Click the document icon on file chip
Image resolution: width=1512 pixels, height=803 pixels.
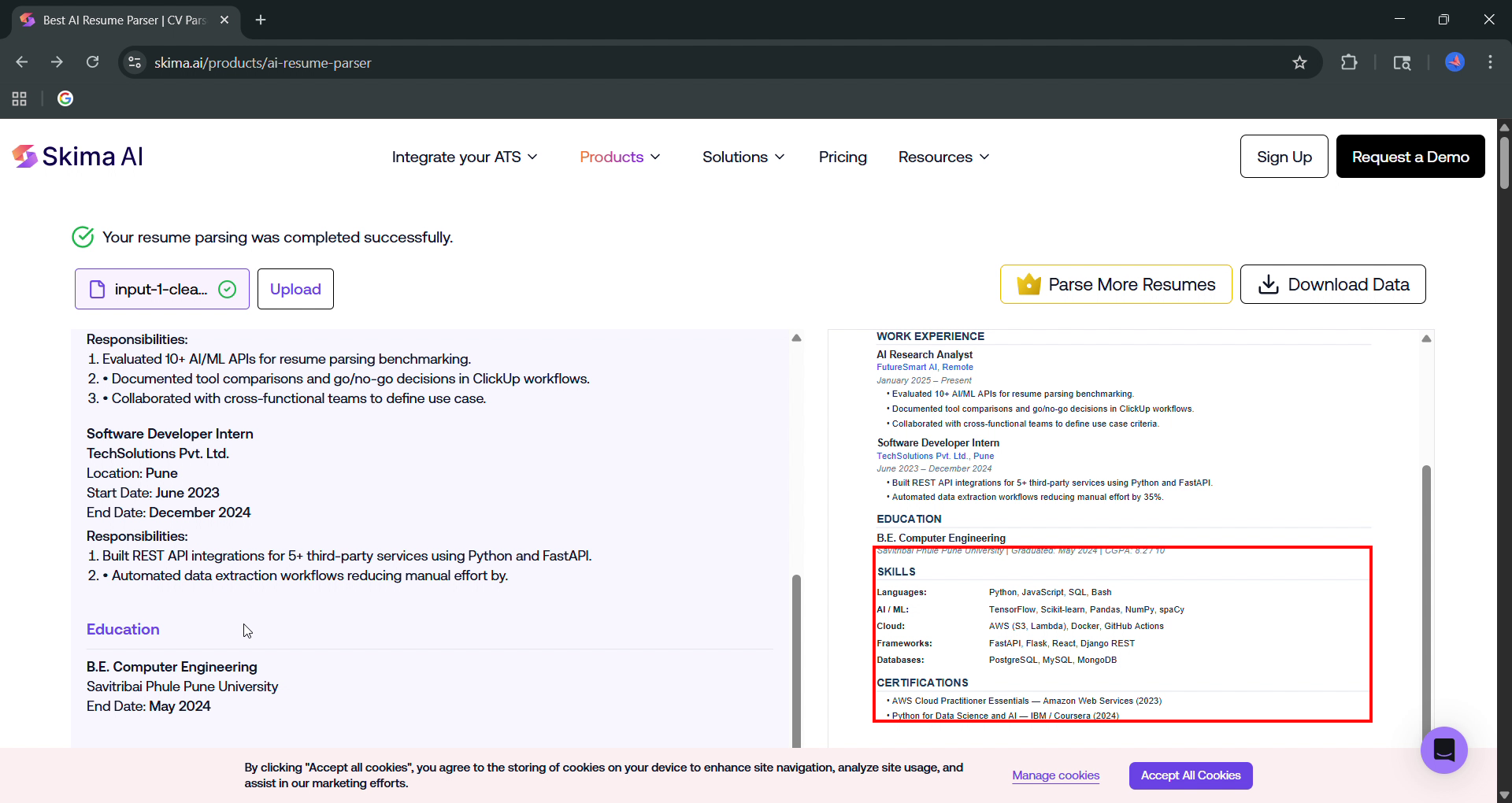point(97,289)
